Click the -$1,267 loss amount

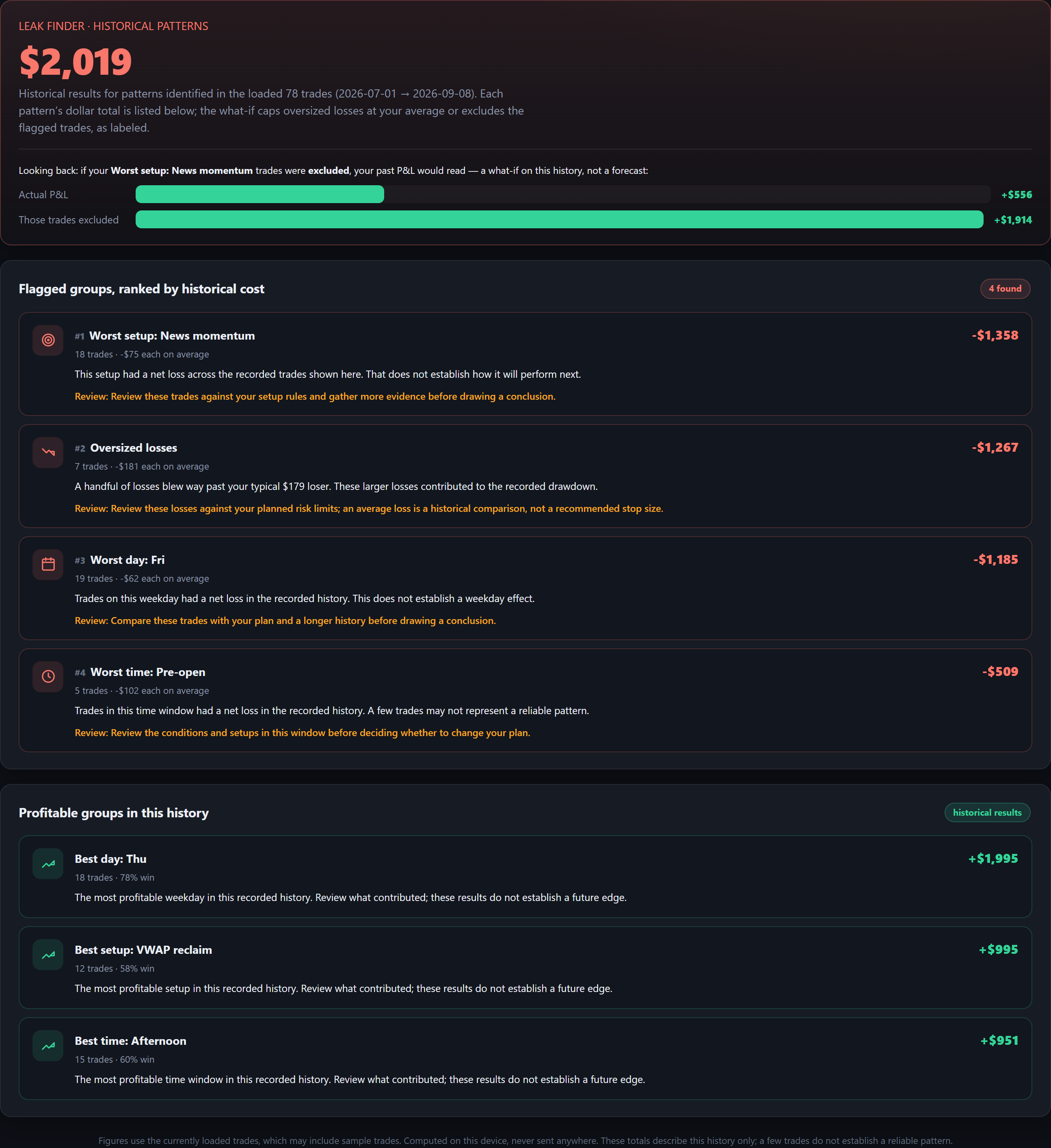pos(995,448)
